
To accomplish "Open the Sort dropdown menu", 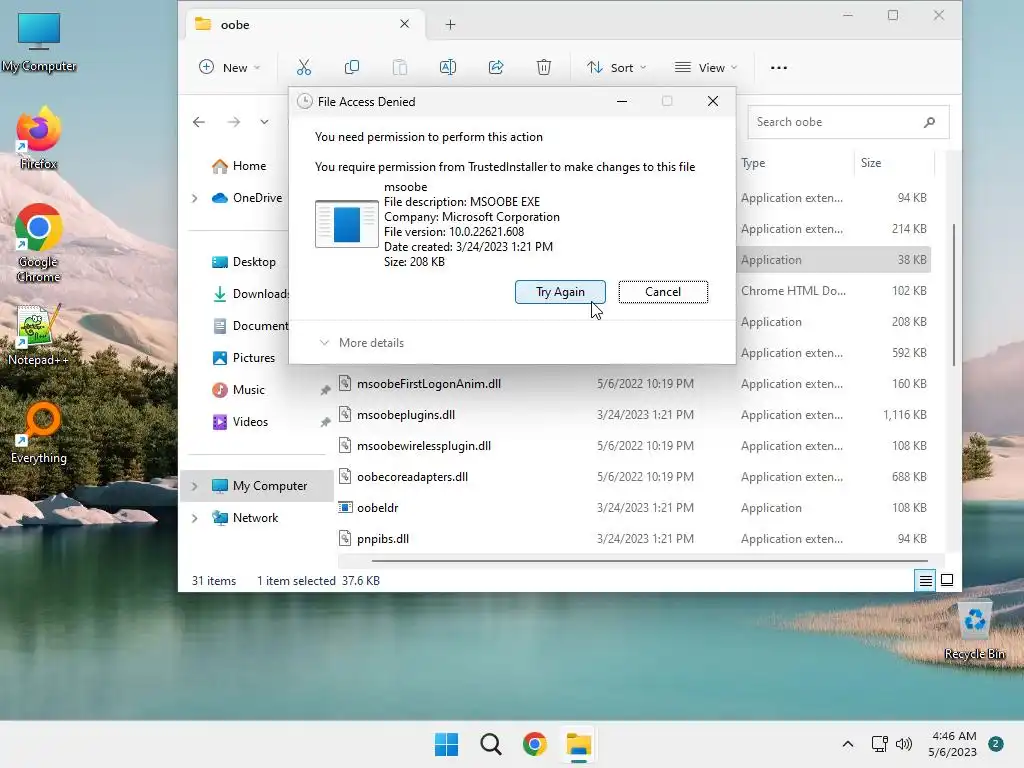I will 616,67.
